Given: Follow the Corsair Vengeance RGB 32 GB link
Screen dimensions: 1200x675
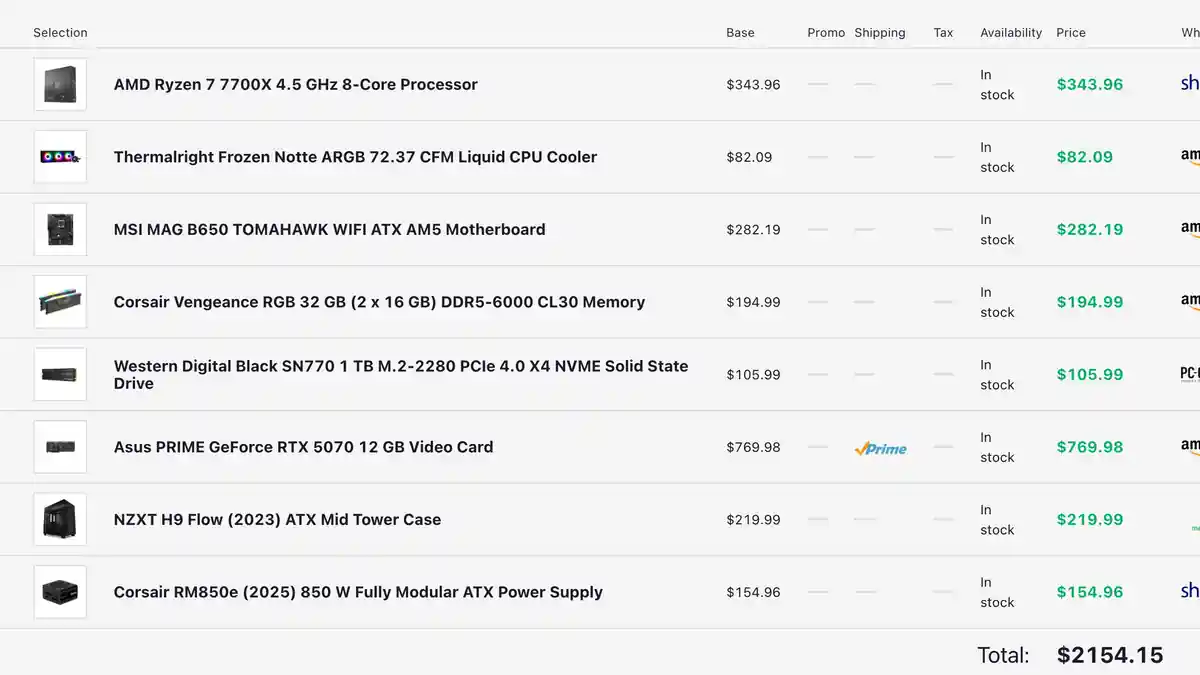Looking at the screenshot, I should coord(379,302).
